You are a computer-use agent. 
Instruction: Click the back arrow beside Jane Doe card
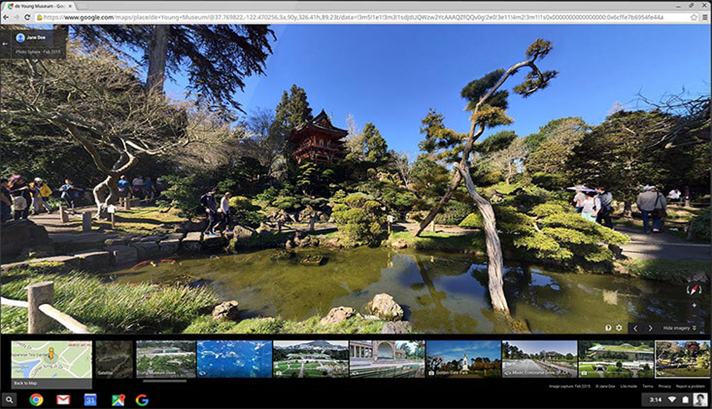tap(5, 44)
